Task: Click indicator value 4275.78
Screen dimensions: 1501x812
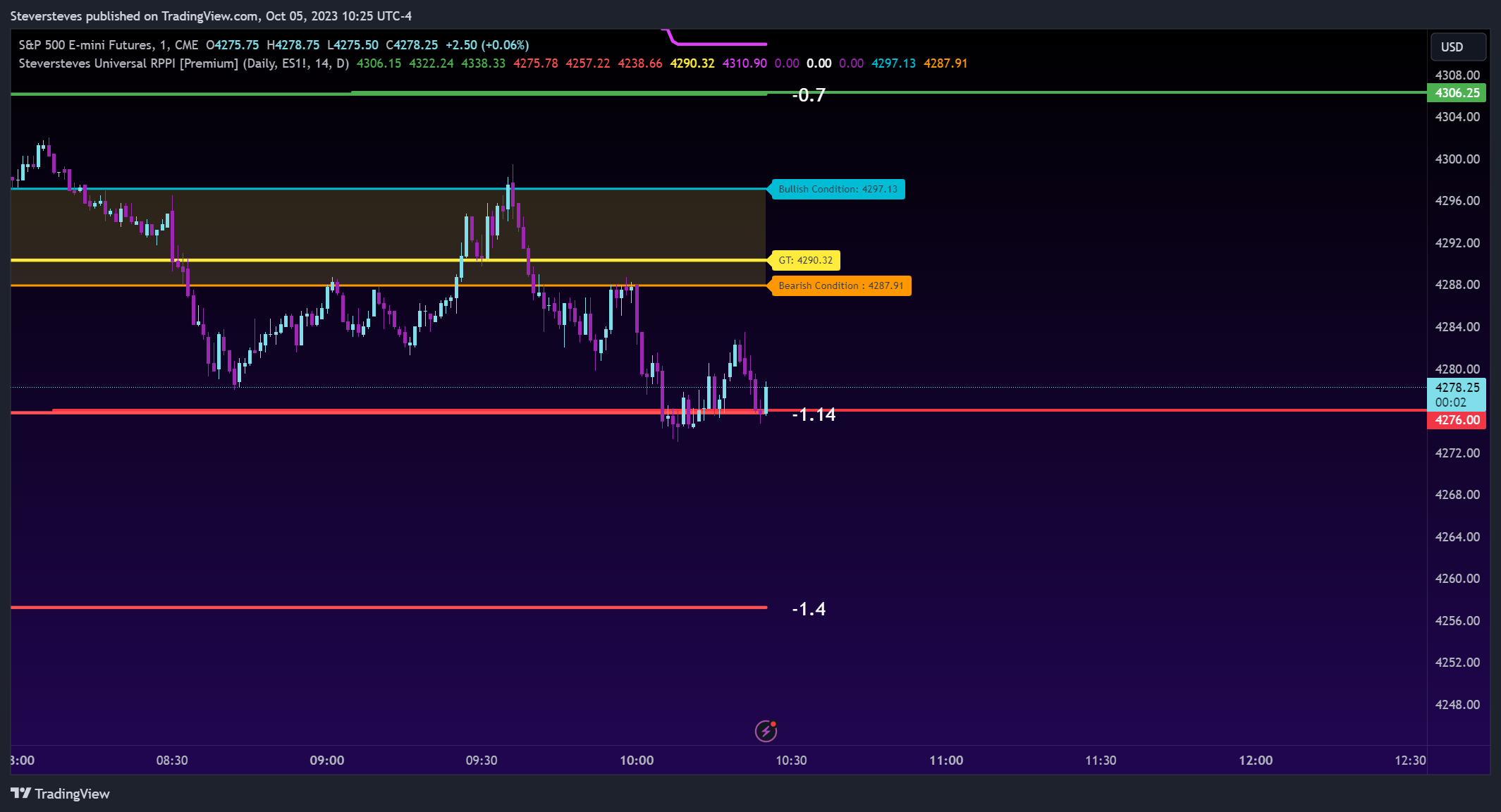Action: [x=536, y=63]
